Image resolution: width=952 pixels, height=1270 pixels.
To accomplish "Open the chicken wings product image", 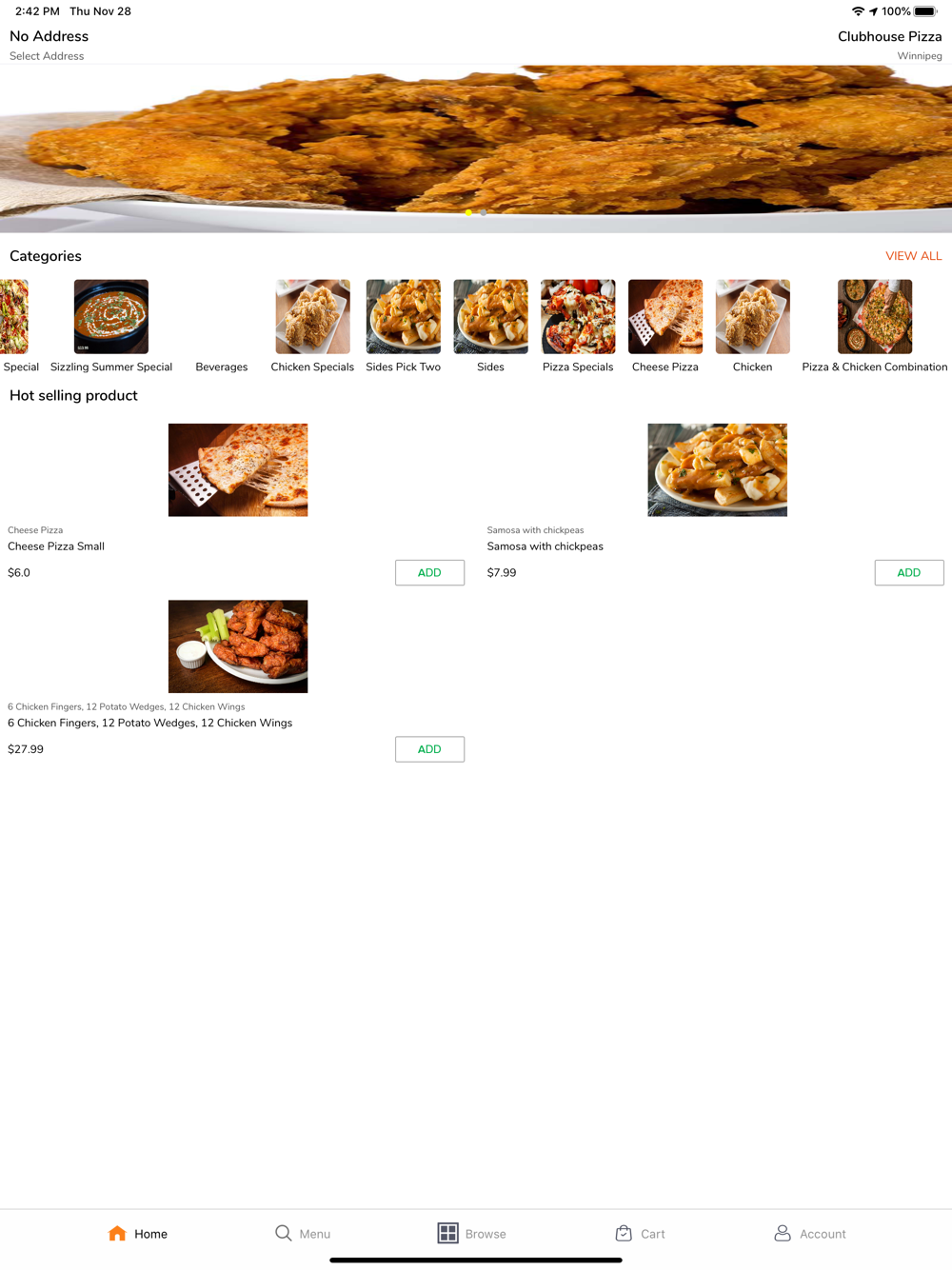I will [238, 646].
